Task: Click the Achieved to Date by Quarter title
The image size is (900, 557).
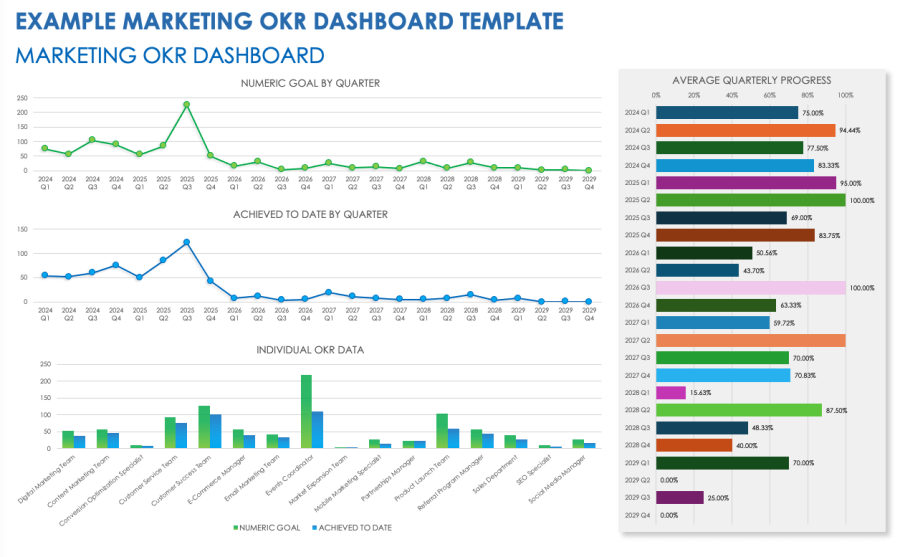Action: [x=310, y=214]
